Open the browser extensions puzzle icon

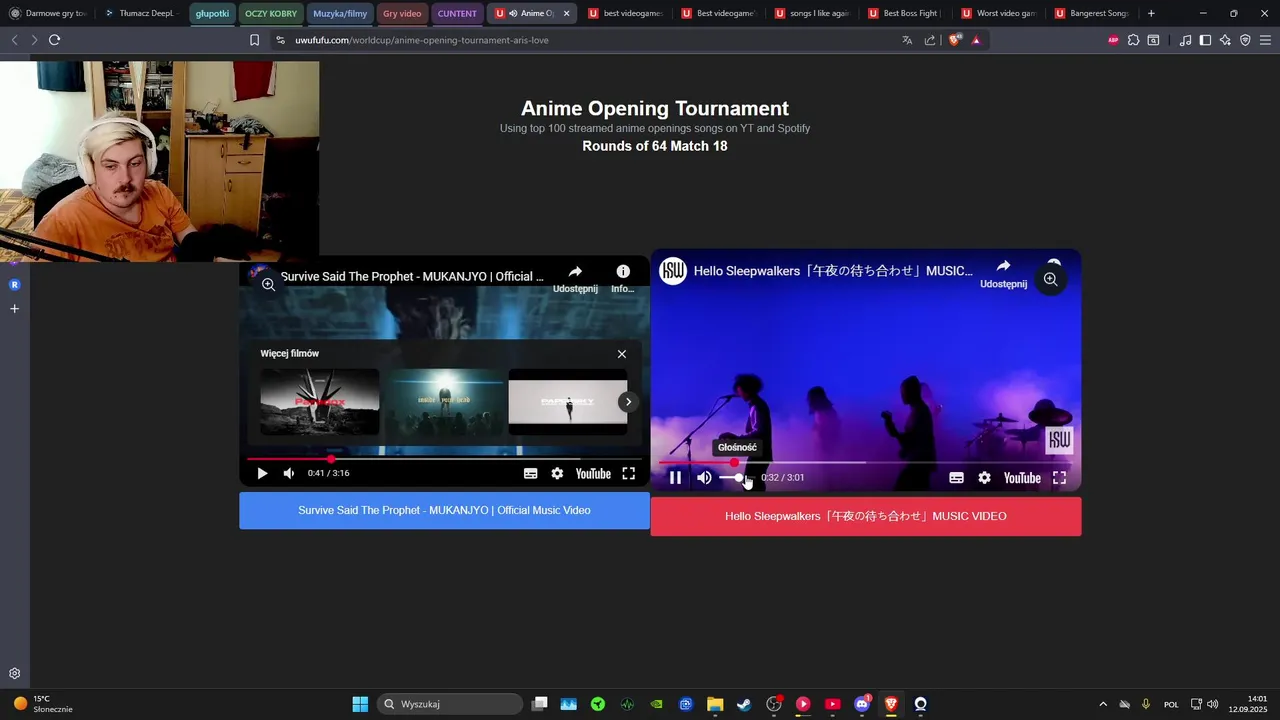click(x=1133, y=40)
